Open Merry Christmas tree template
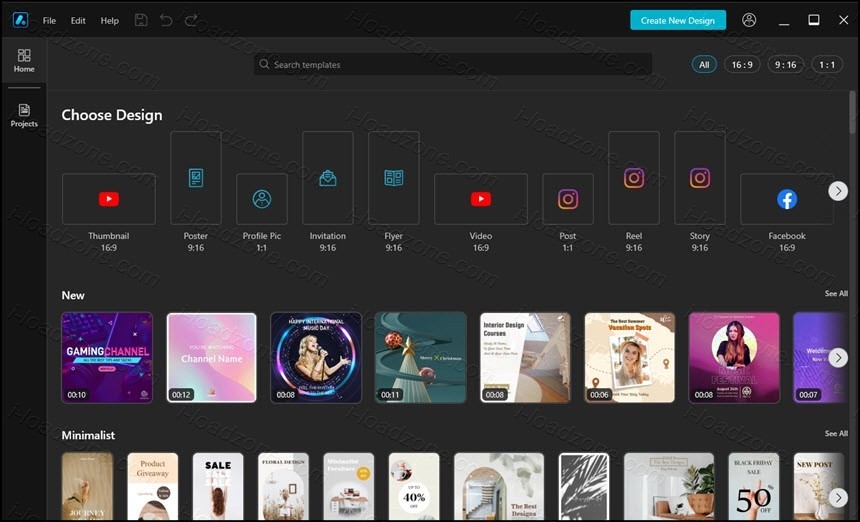The height and width of the screenshot is (522, 860). [x=421, y=358]
